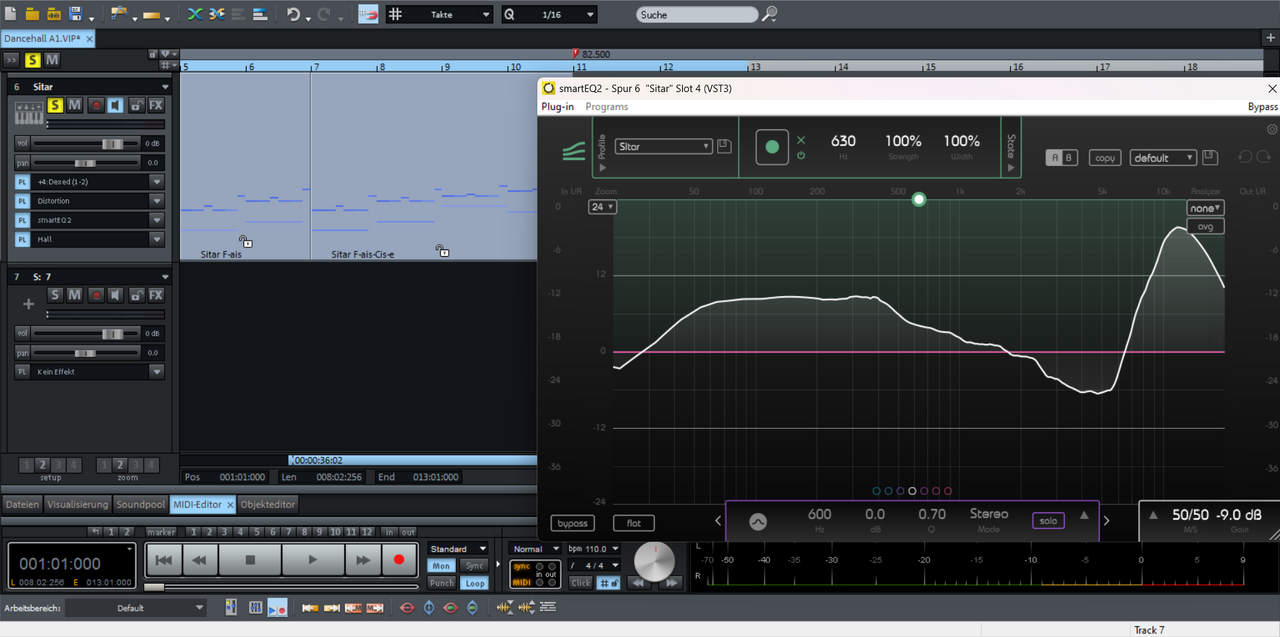Screen dimensions: 1280x637
Task: Click the copy button in smartEQ2
Action: coord(1105,158)
